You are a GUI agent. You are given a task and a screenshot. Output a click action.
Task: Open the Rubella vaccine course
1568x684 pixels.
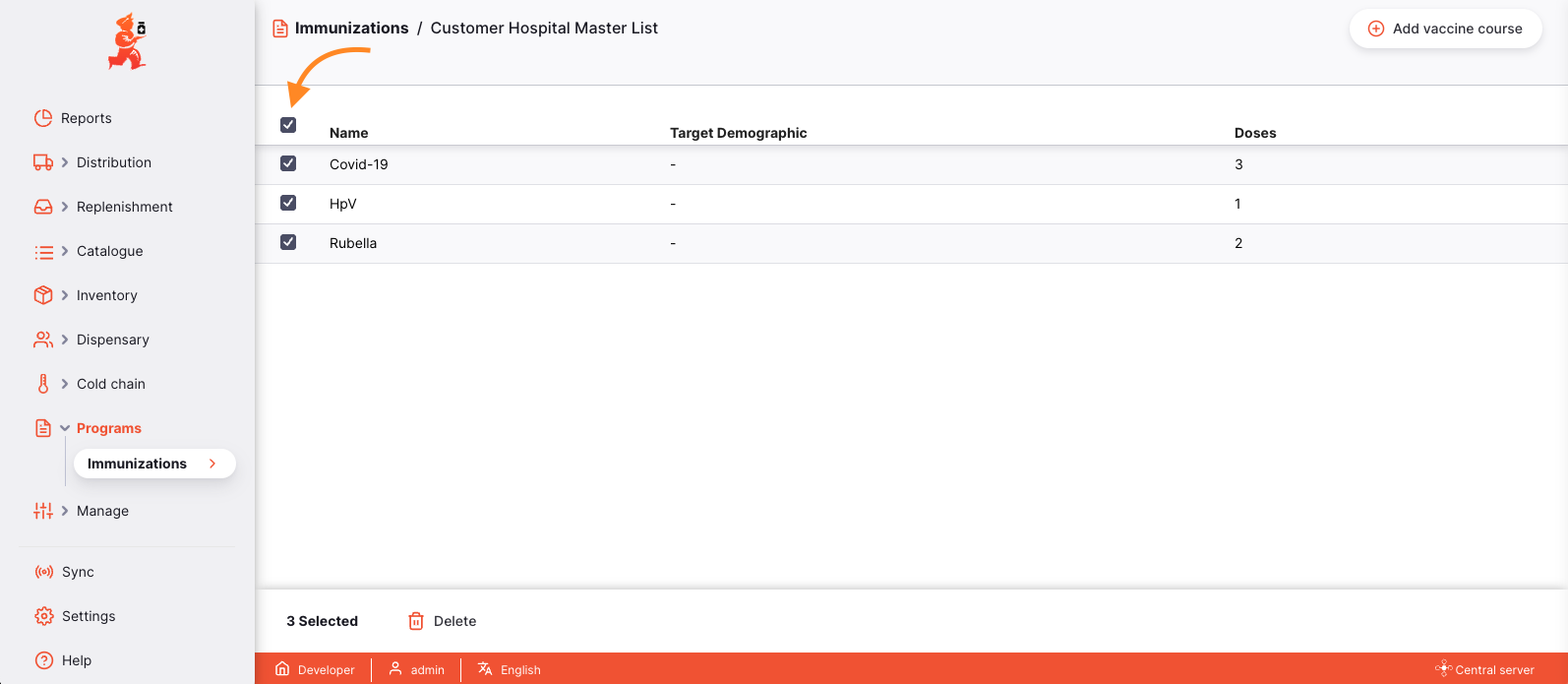click(x=353, y=243)
